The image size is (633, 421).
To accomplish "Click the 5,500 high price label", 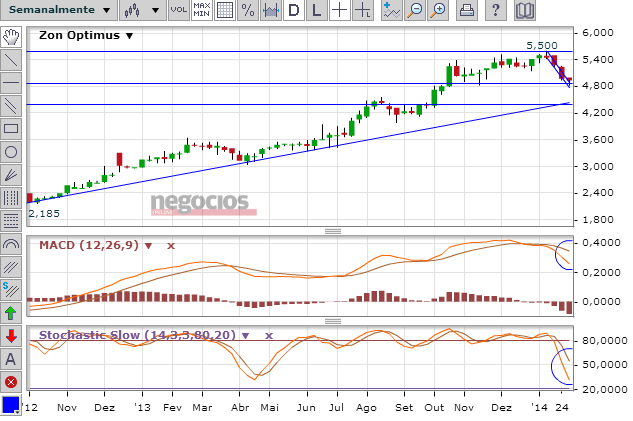I will coord(542,45).
